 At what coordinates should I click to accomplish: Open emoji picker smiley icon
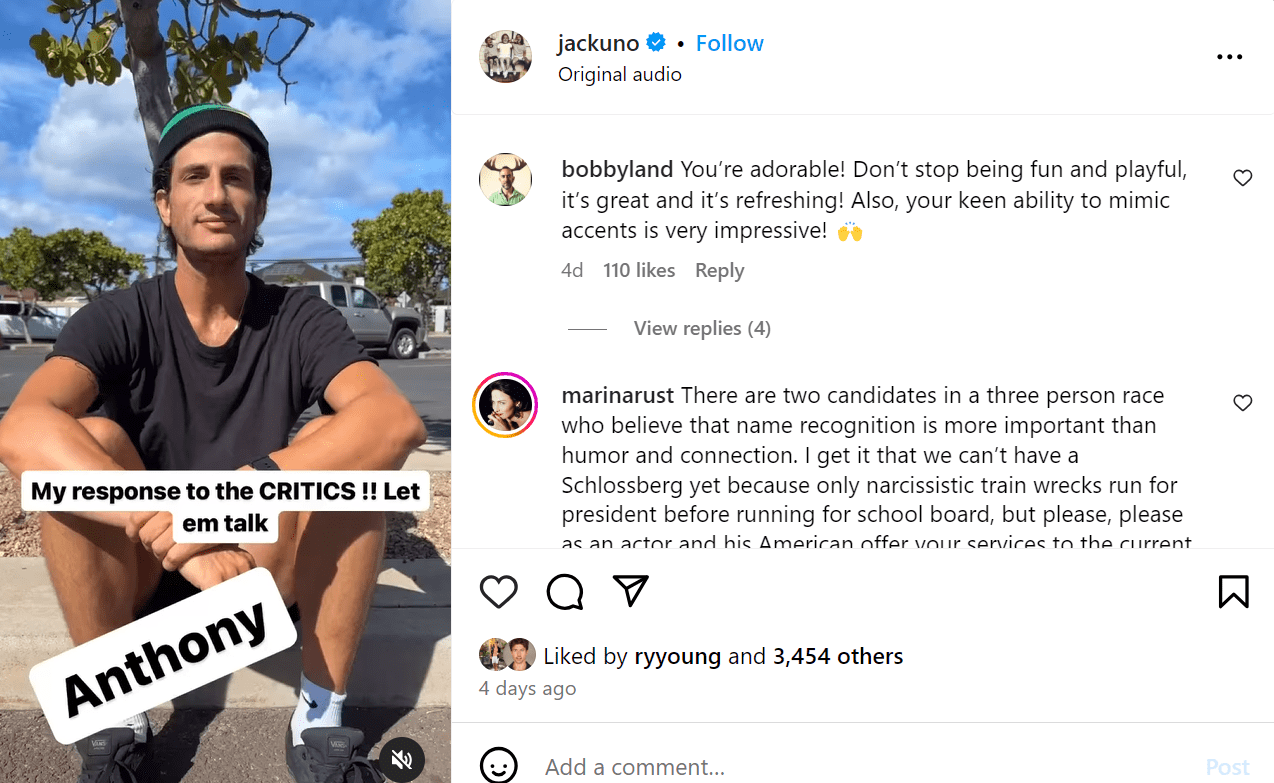499,766
